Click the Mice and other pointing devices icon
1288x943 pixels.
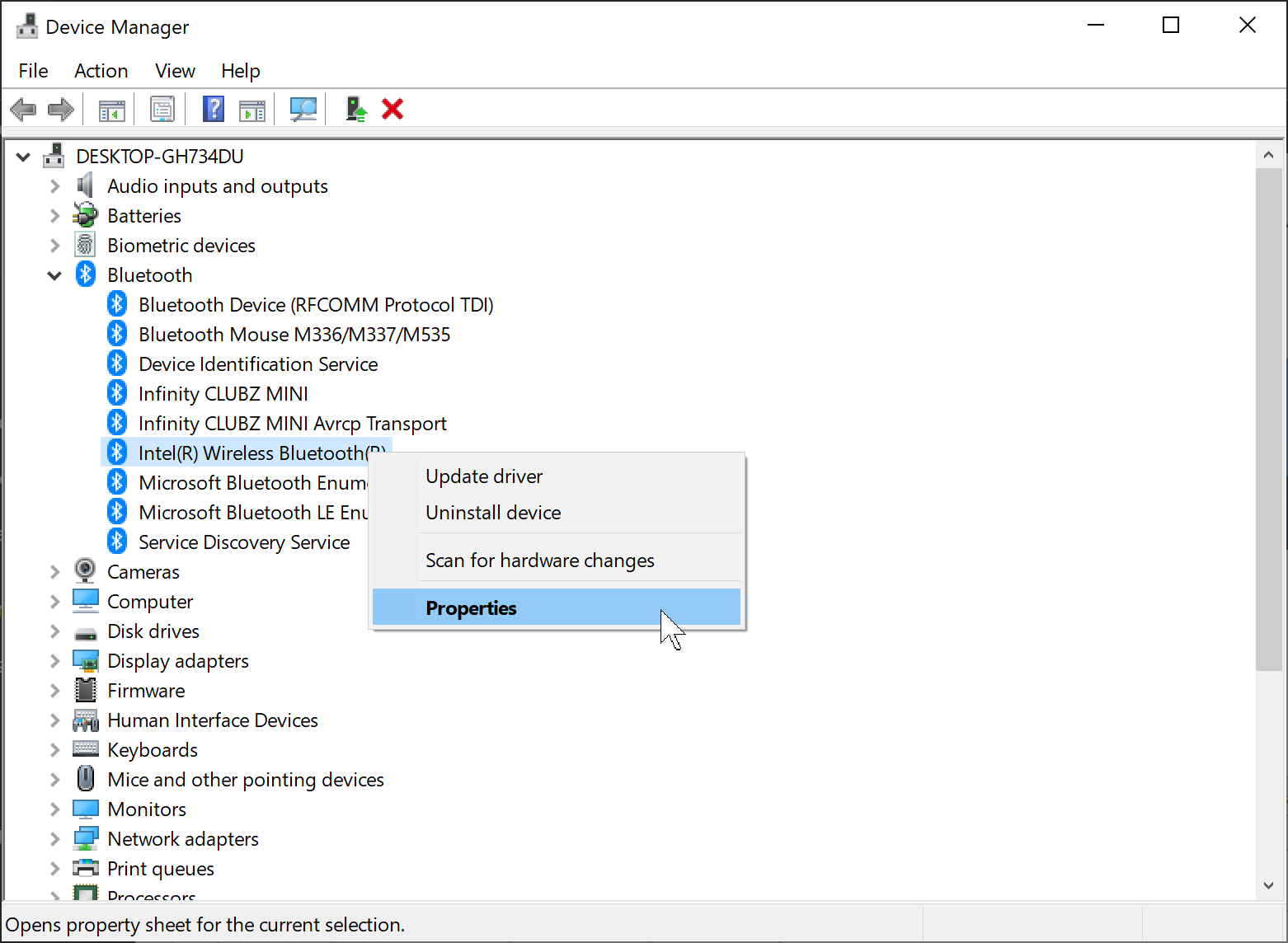pyautogui.click(x=86, y=778)
